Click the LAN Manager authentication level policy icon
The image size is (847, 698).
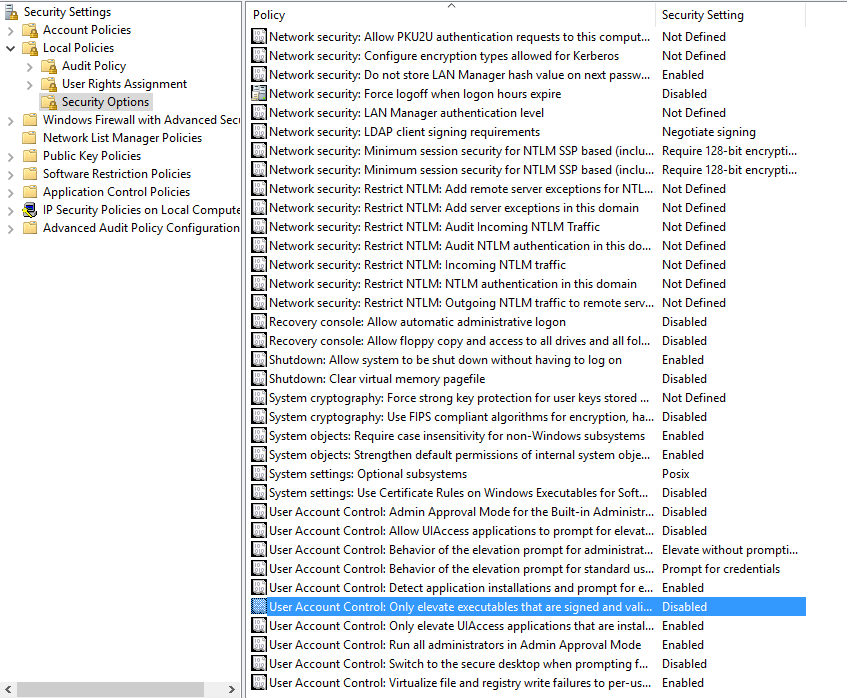click(259, 113)
